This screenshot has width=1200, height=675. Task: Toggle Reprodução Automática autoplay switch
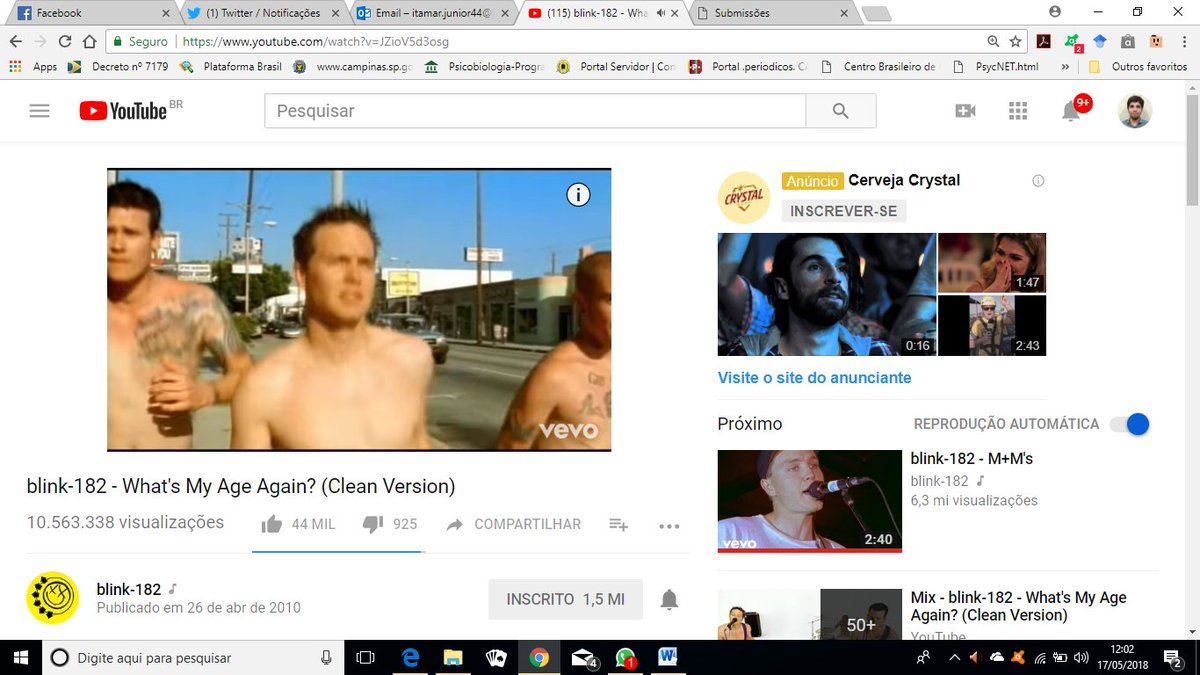[x=1130, y=424]
